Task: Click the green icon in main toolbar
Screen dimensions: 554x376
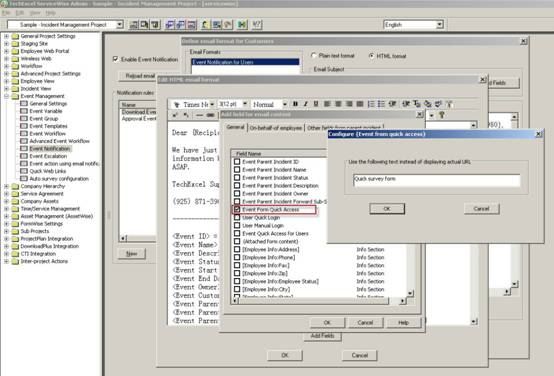Action: (242, 24)
